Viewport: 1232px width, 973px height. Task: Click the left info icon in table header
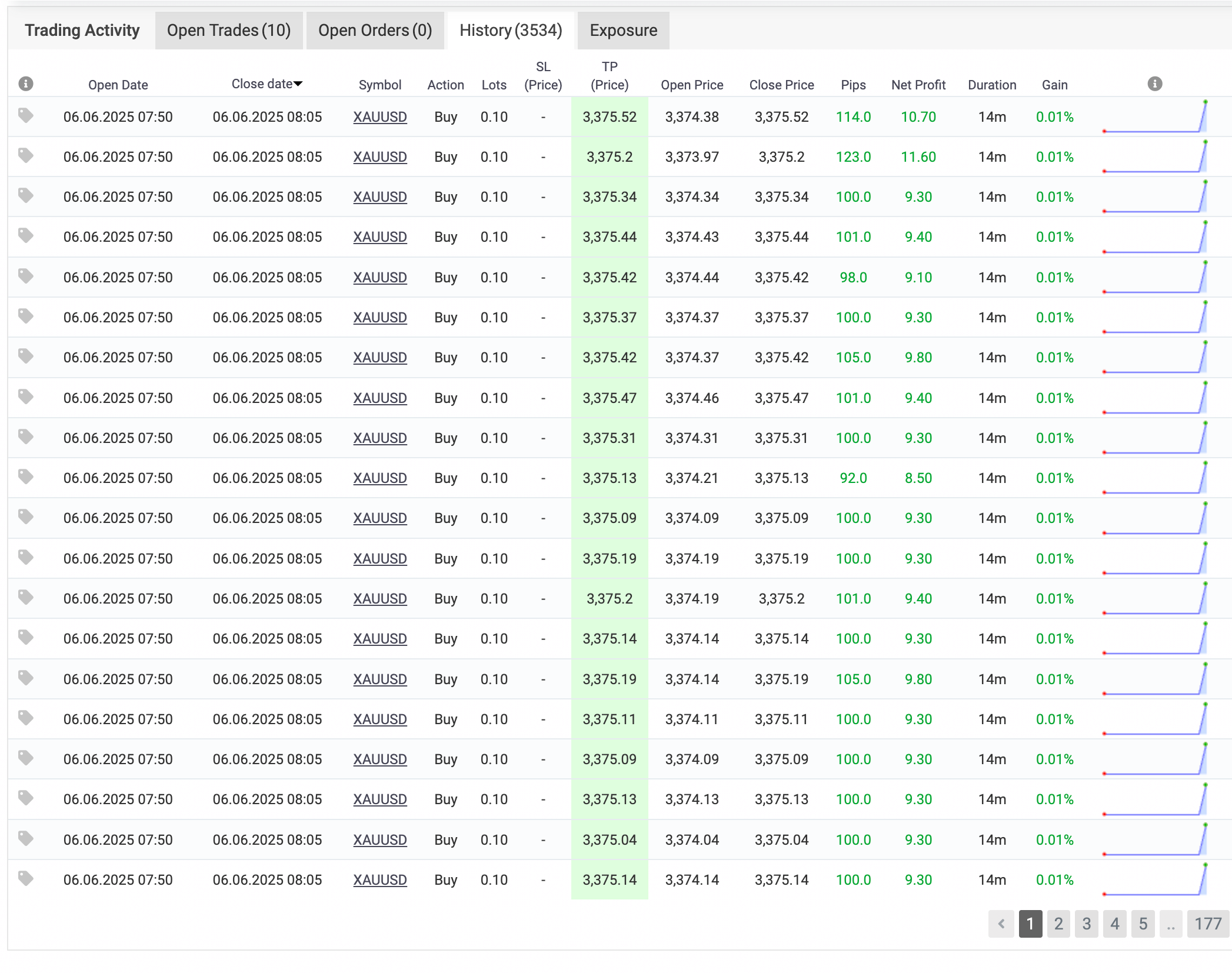coord(26,84)
